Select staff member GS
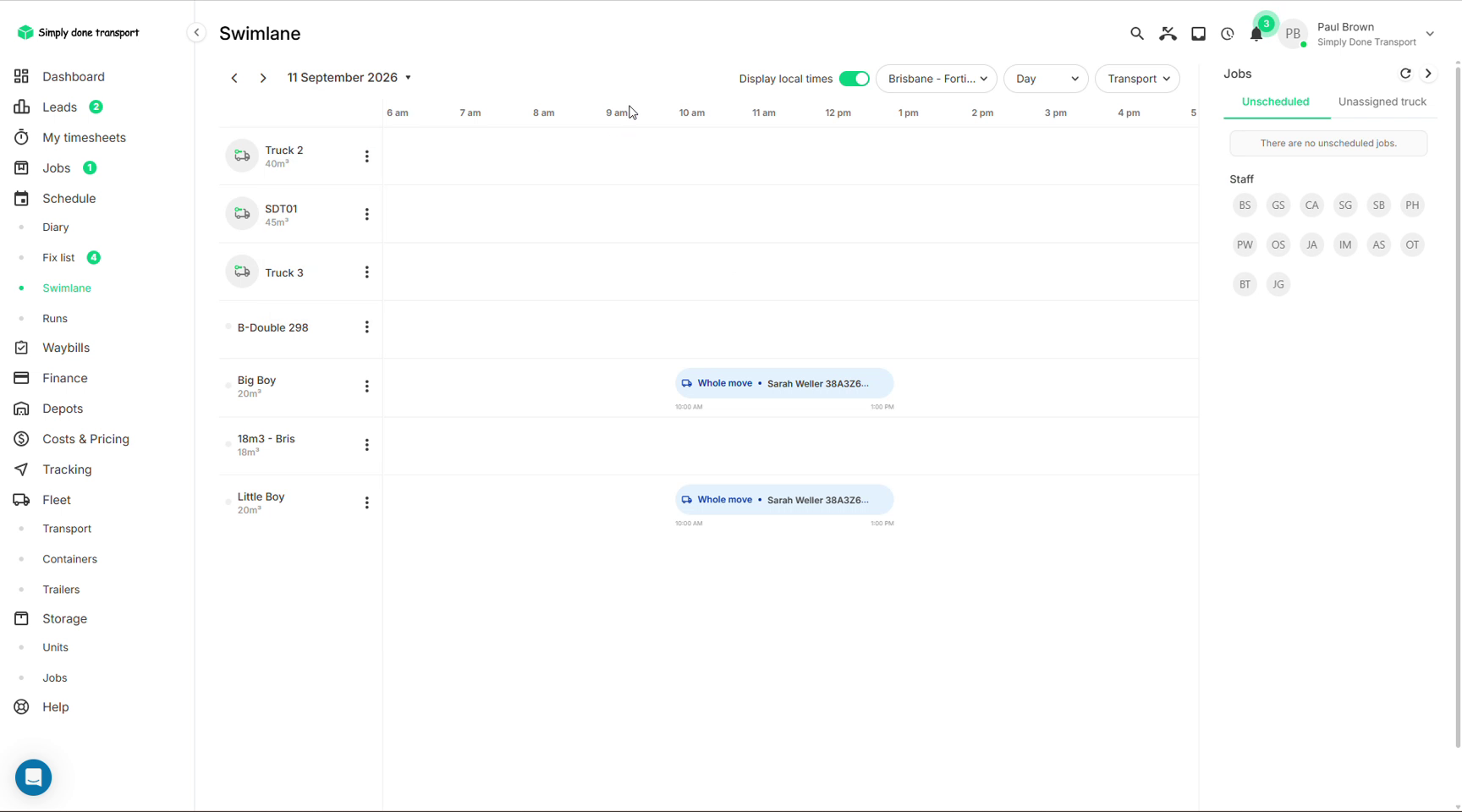1462x812 pixels. point(1278,206)
